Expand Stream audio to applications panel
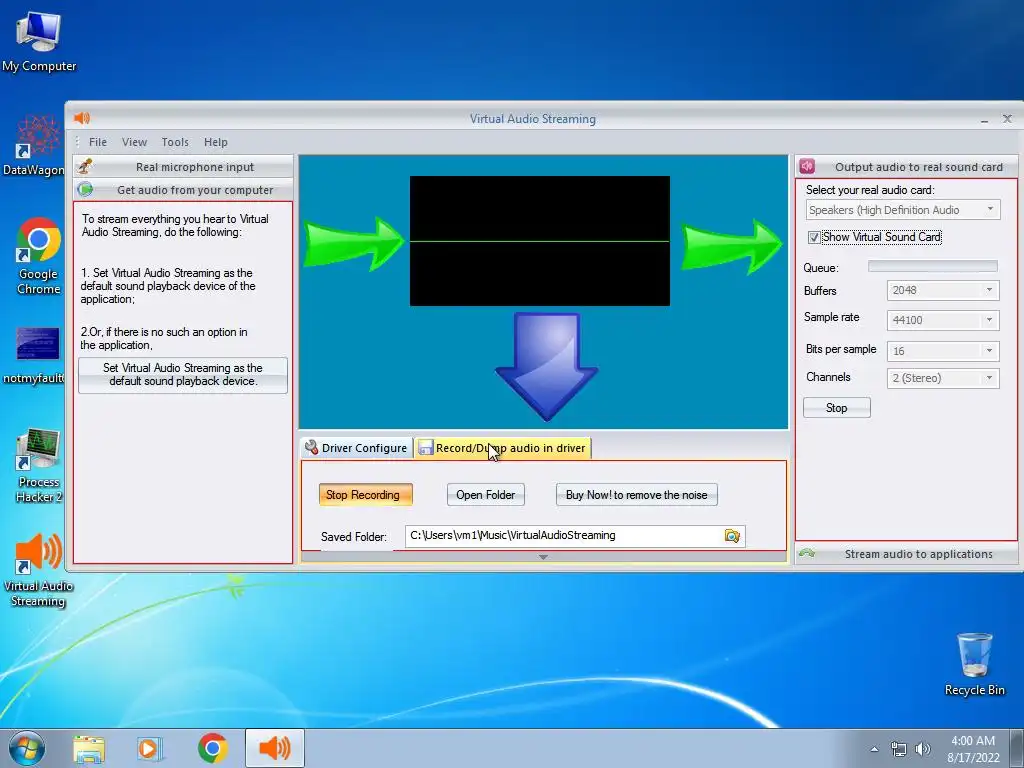The height and width of the screenshot is (768, 1024). [906, 554]
